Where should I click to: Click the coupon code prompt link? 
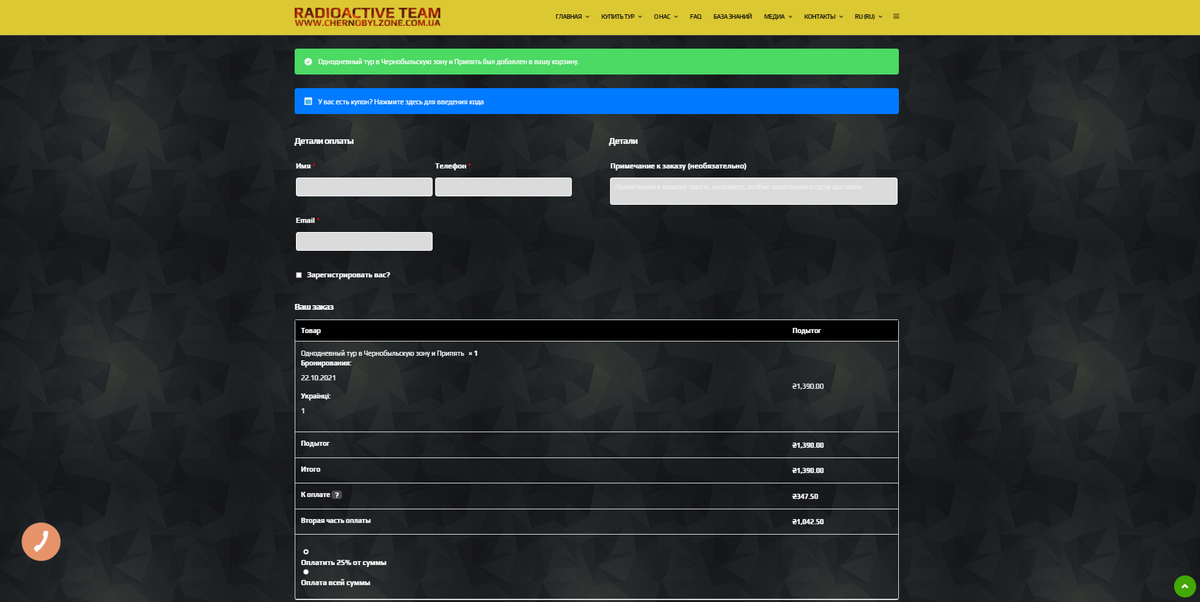(401, 102)
